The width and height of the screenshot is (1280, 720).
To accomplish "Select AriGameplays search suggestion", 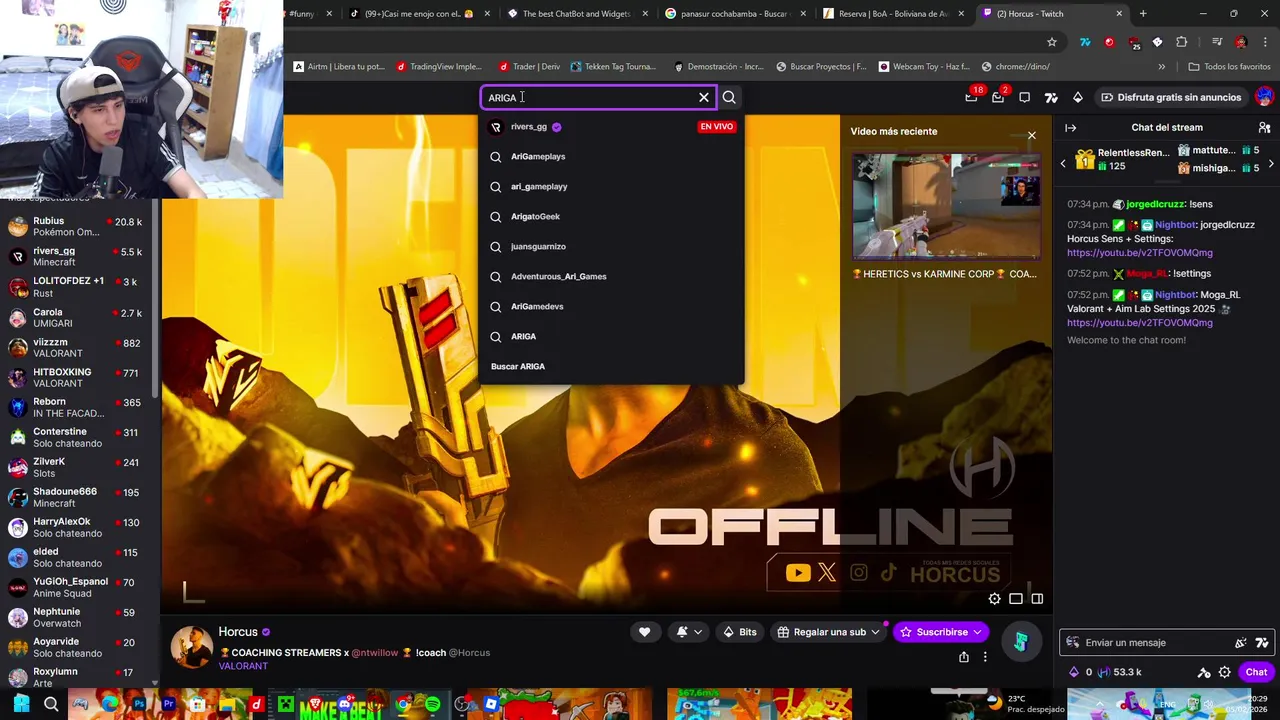I will [612, 157].
